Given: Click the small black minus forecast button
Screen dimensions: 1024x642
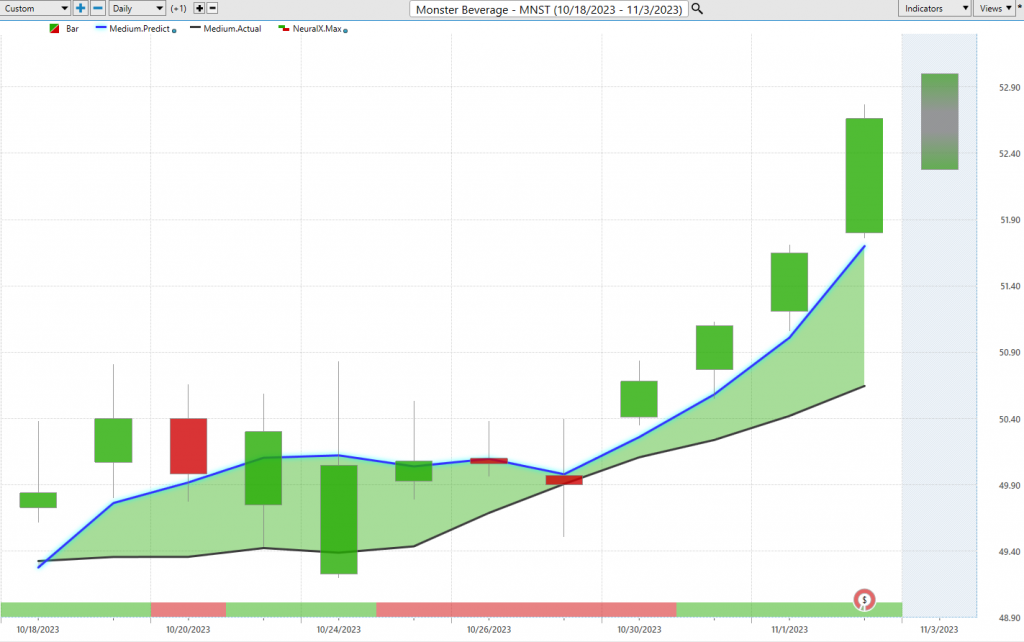Looking at the screenshot, I should click(212, 8).
